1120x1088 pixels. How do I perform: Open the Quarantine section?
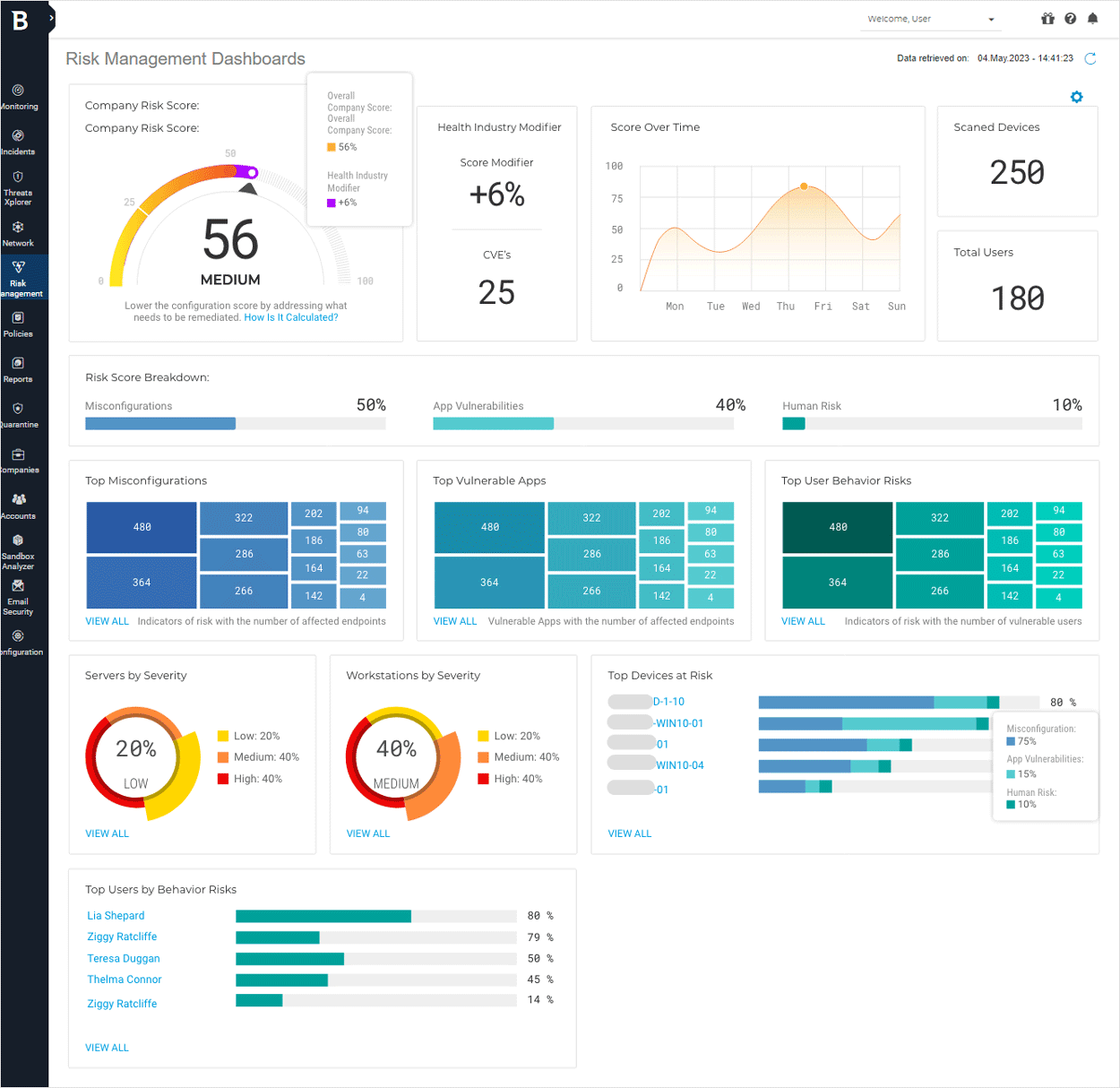[18, 414]
